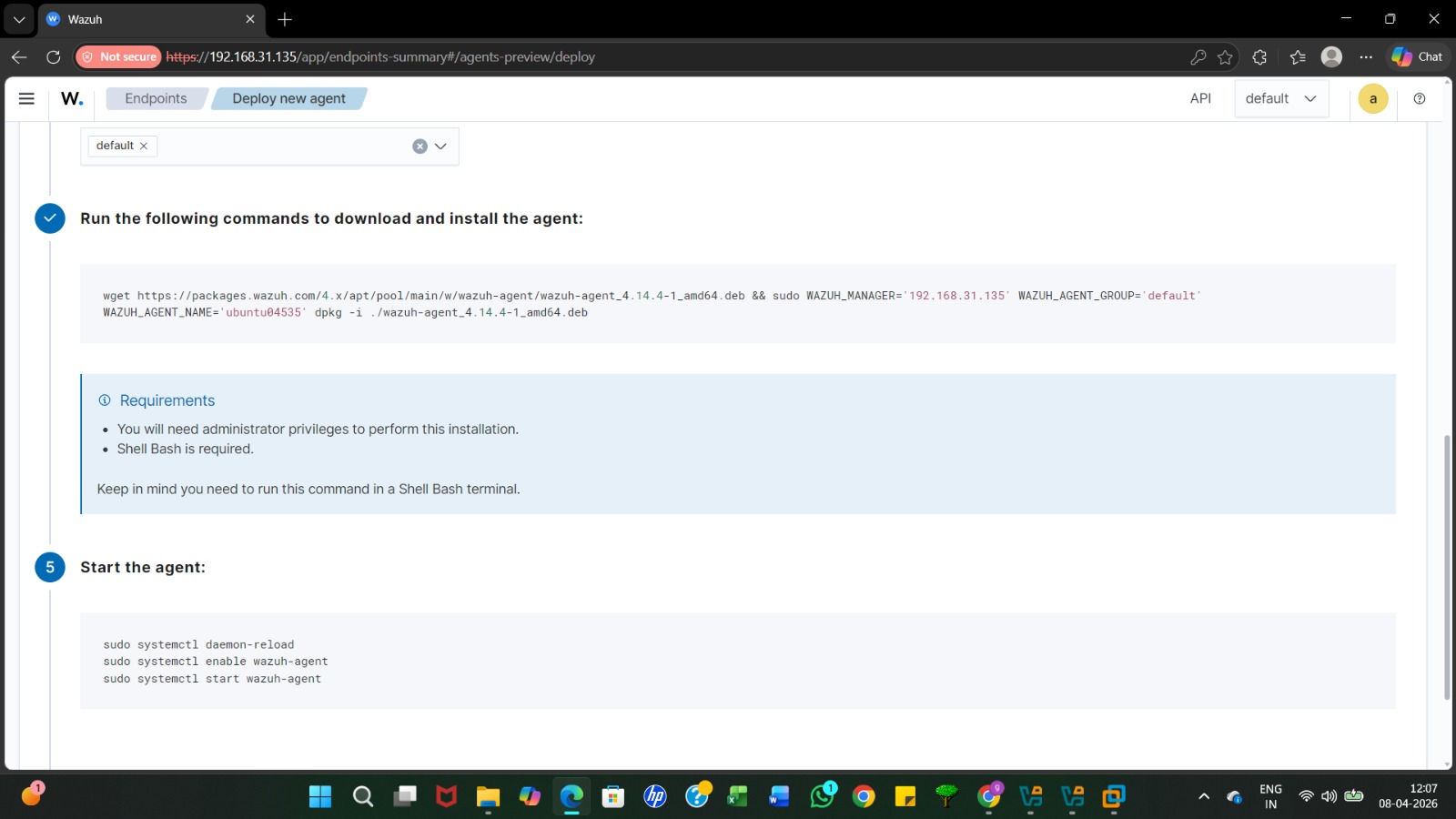Open the browser profile account menu
The width and height of the screenshot is (1456, 819).
click(x=1331, y=56)
